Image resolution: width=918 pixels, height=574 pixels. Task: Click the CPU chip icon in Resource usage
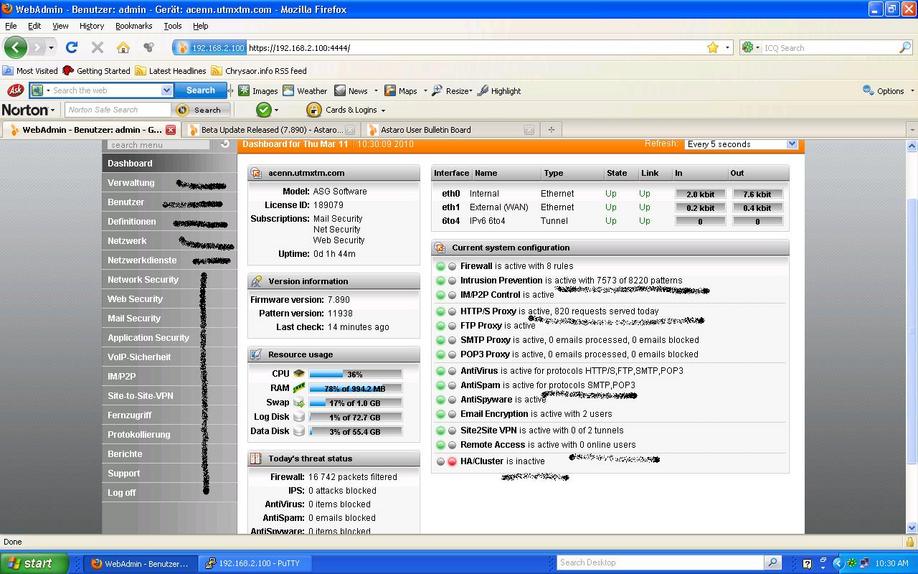click(x=299, y=374)
